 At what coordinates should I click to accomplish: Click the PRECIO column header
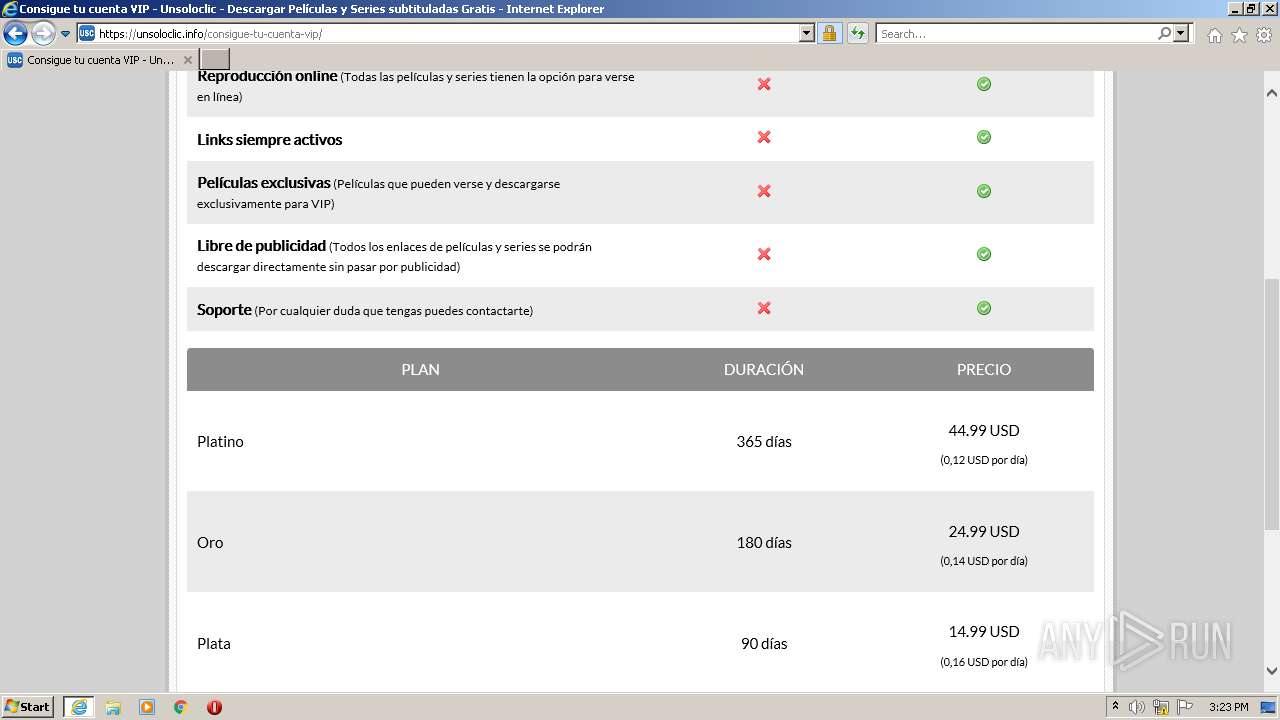[x=984, y=369]
